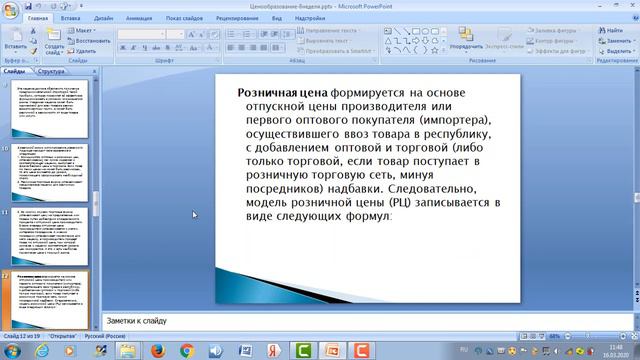Toggle strikethrough text formatting
The image size is (640, 360).
click(x=156, y=48)
